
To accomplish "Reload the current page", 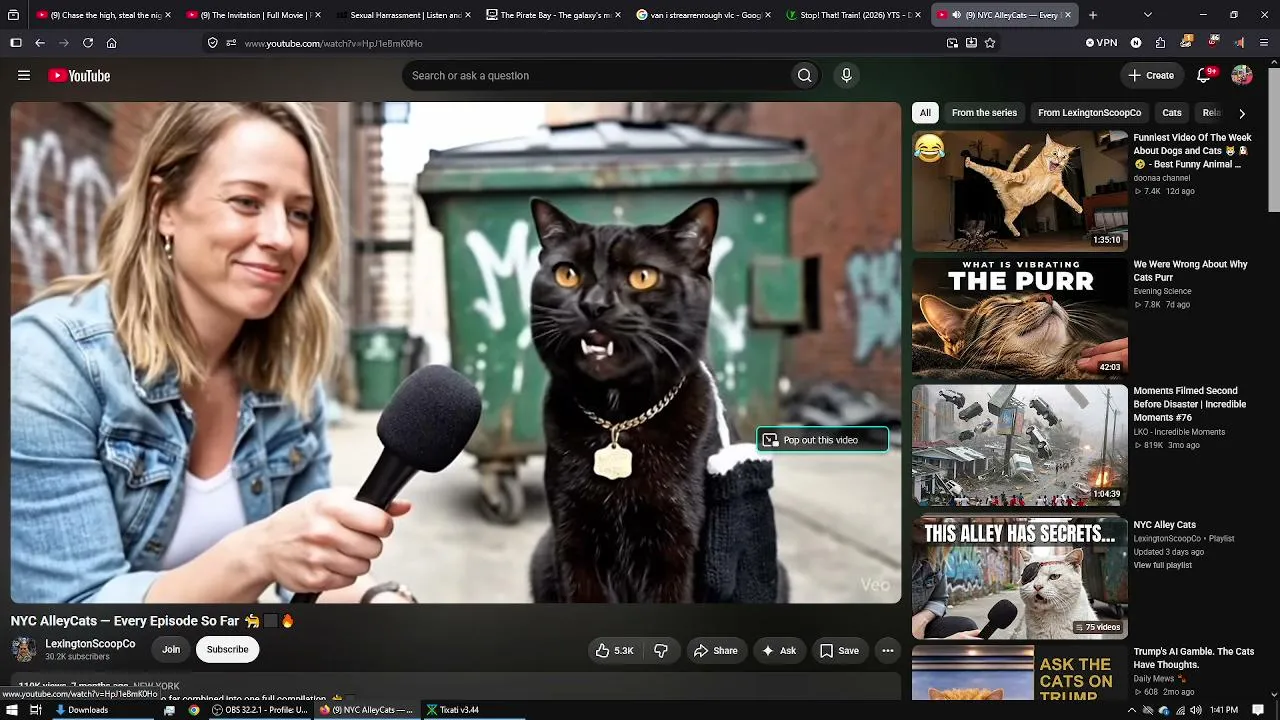I will pos(88,43).
